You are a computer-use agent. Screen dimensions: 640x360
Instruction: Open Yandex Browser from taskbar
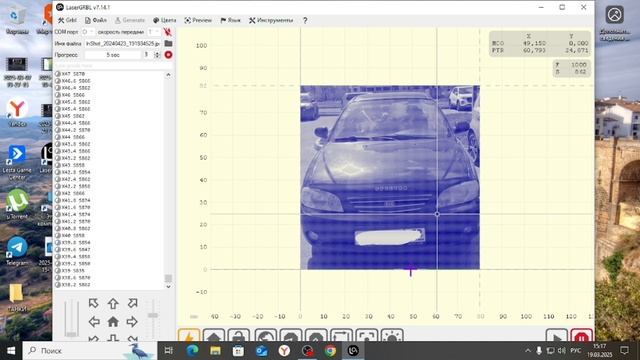tap(284, 351)
